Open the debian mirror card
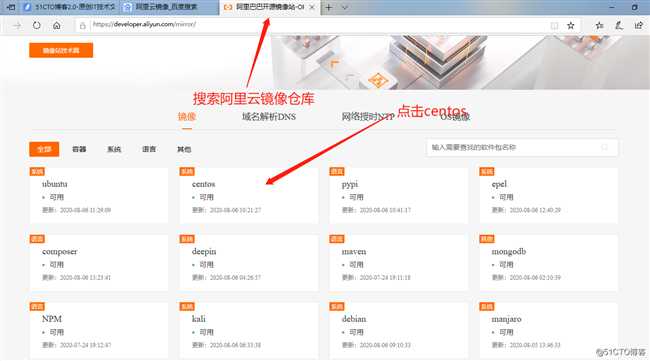 (398, 330)
